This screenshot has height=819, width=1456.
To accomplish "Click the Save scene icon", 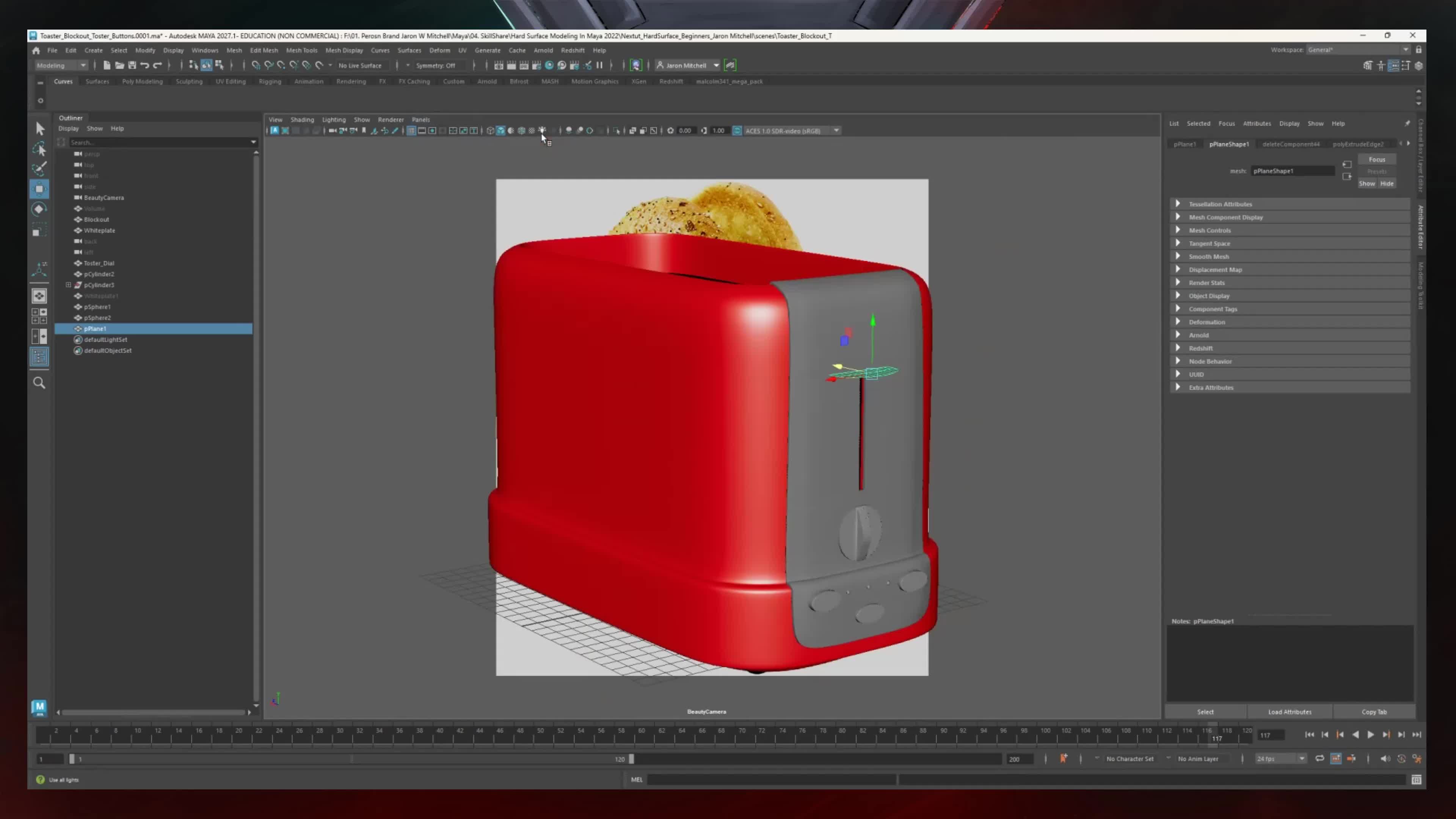I will (132, 66).
